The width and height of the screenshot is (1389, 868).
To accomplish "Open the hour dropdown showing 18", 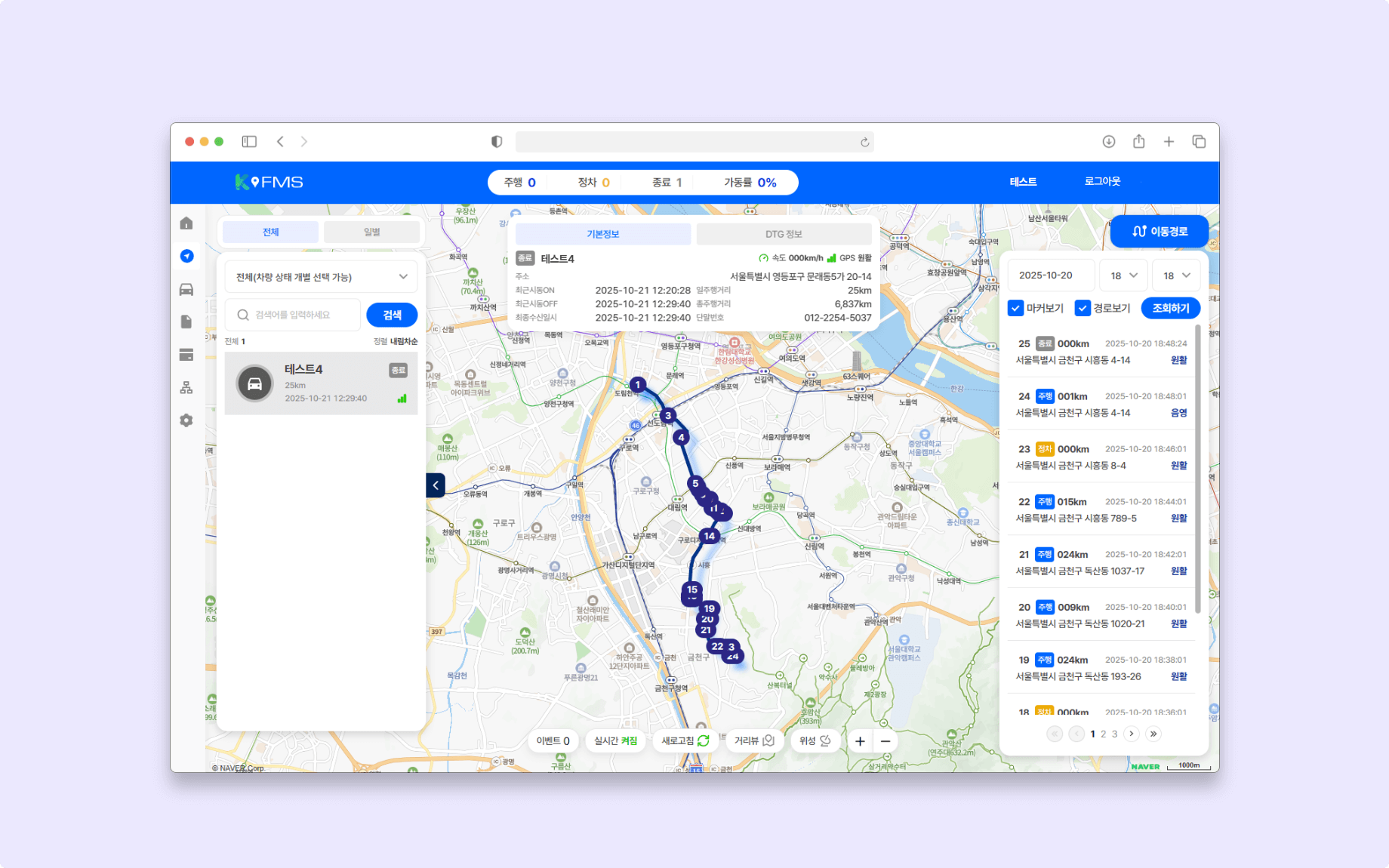I will click(x=1123, y=275).
